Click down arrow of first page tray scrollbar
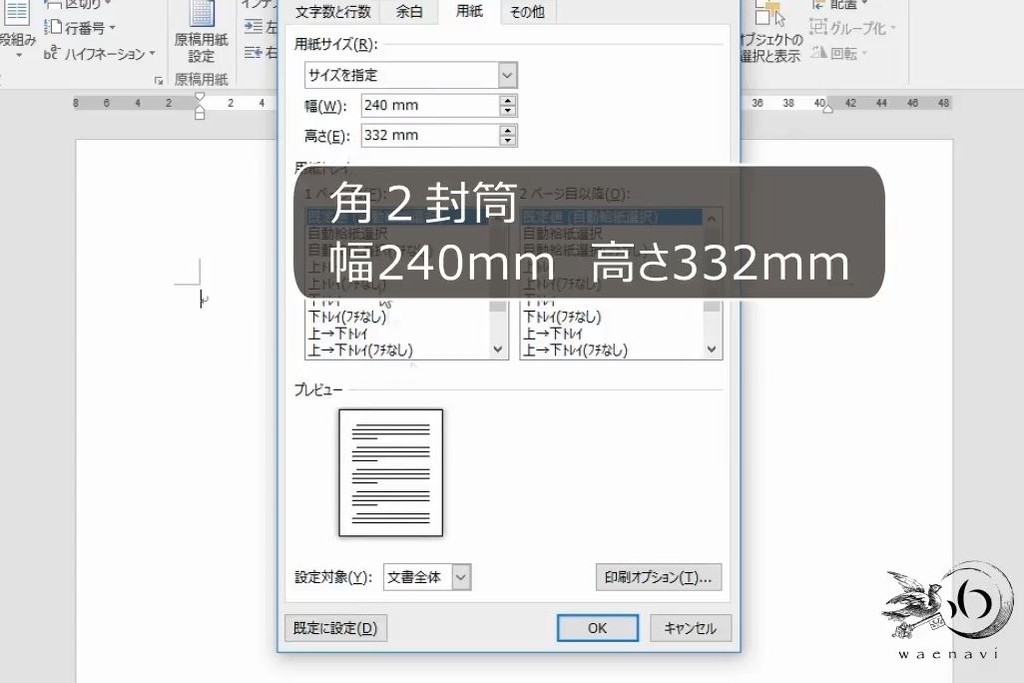The height and width of the screenshot is (683, 1024). pyautogui.click(x=498, y=350)
